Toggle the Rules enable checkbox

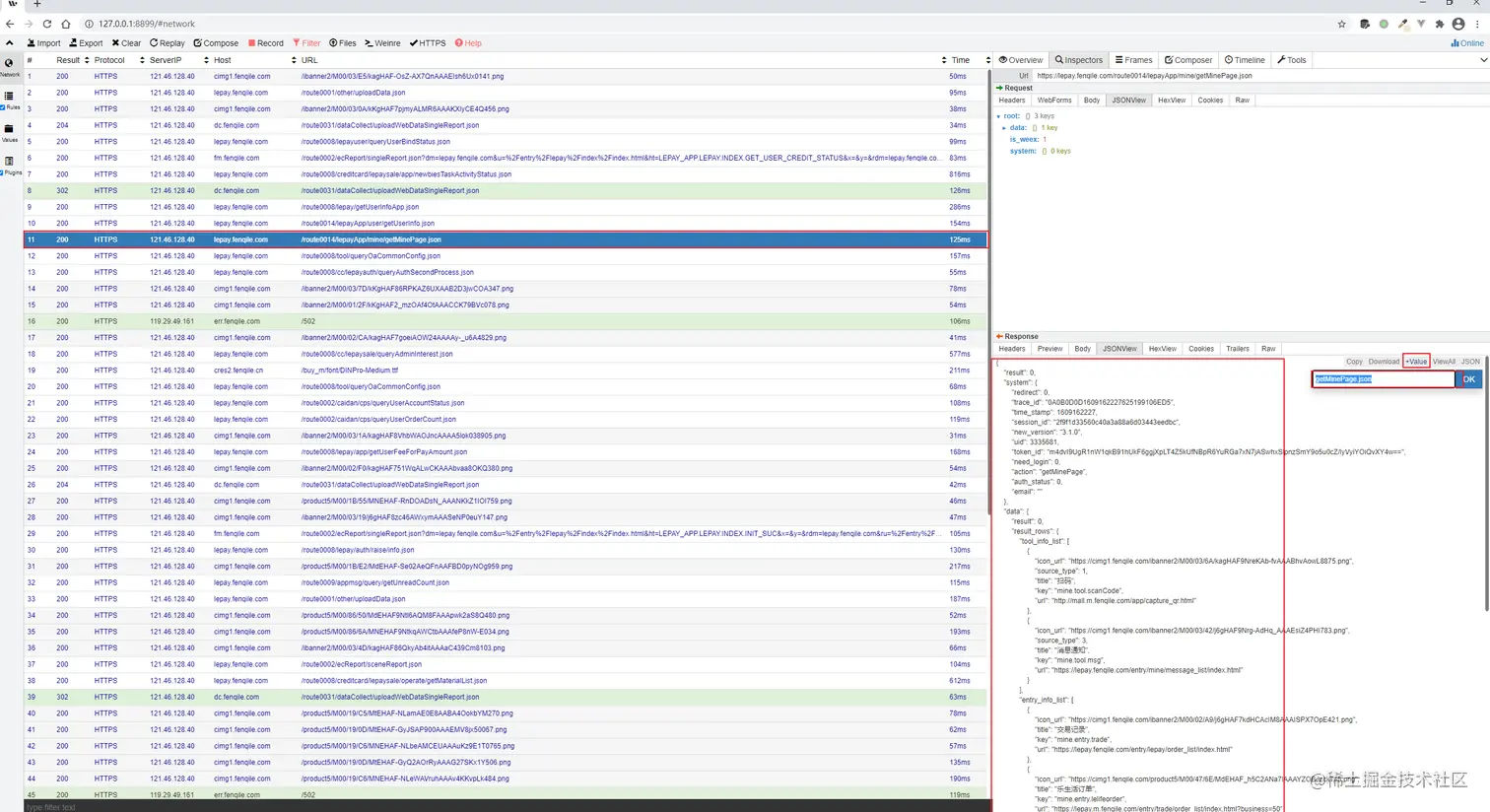click(3, 107)
